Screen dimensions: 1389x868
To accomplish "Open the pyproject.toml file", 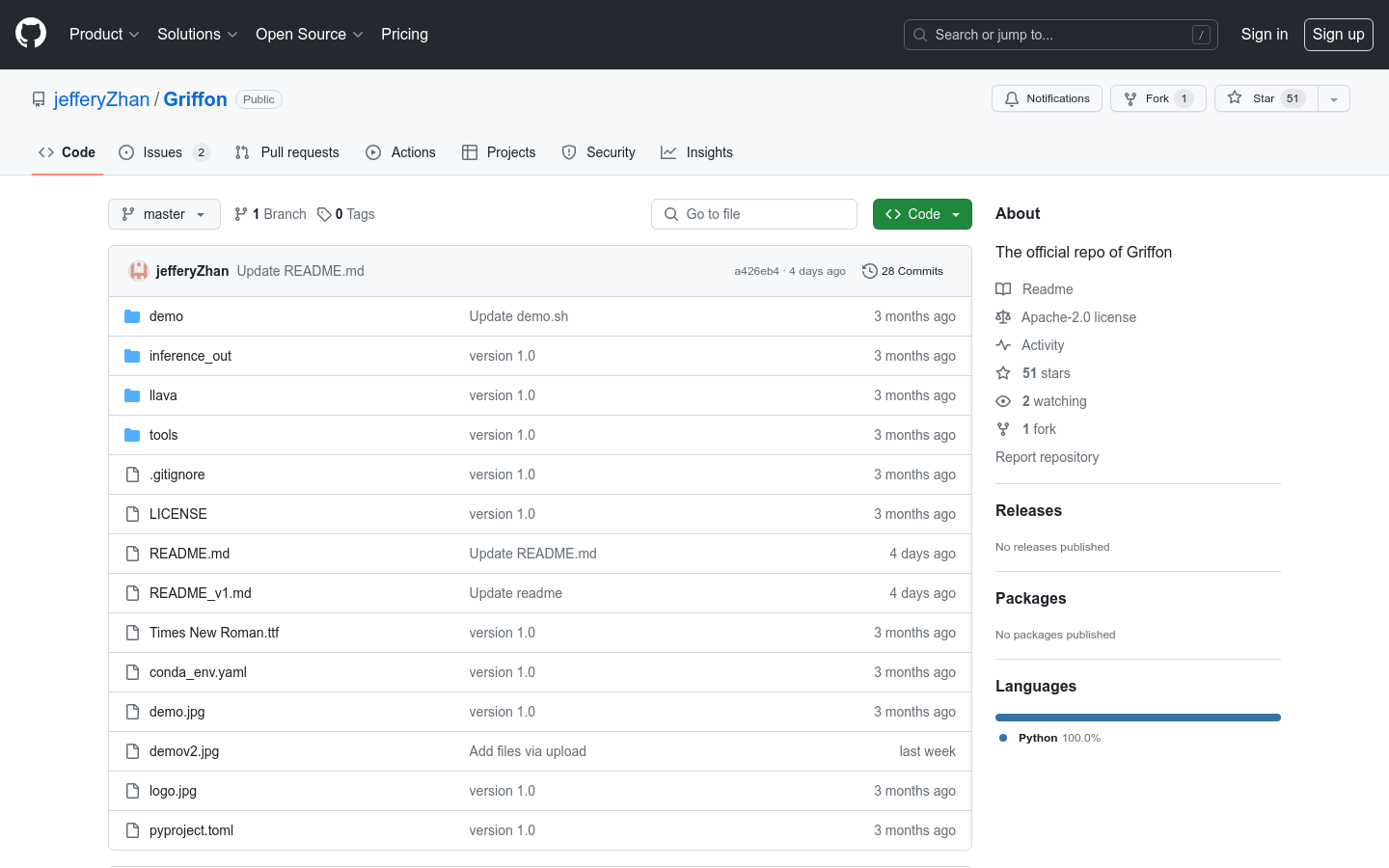I will (191, 830).
